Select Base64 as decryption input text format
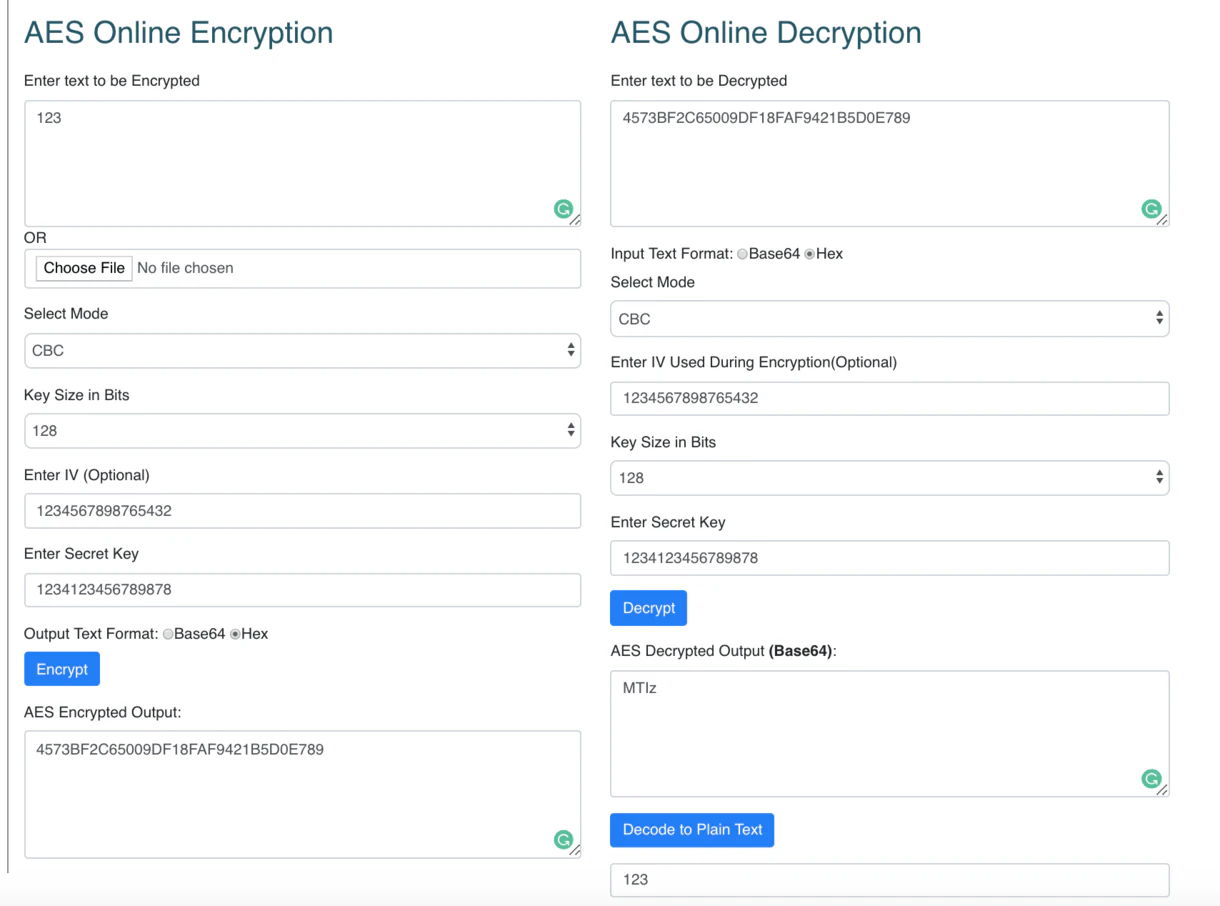Viewport: 1220px width, 906px height. coord(741,253)
